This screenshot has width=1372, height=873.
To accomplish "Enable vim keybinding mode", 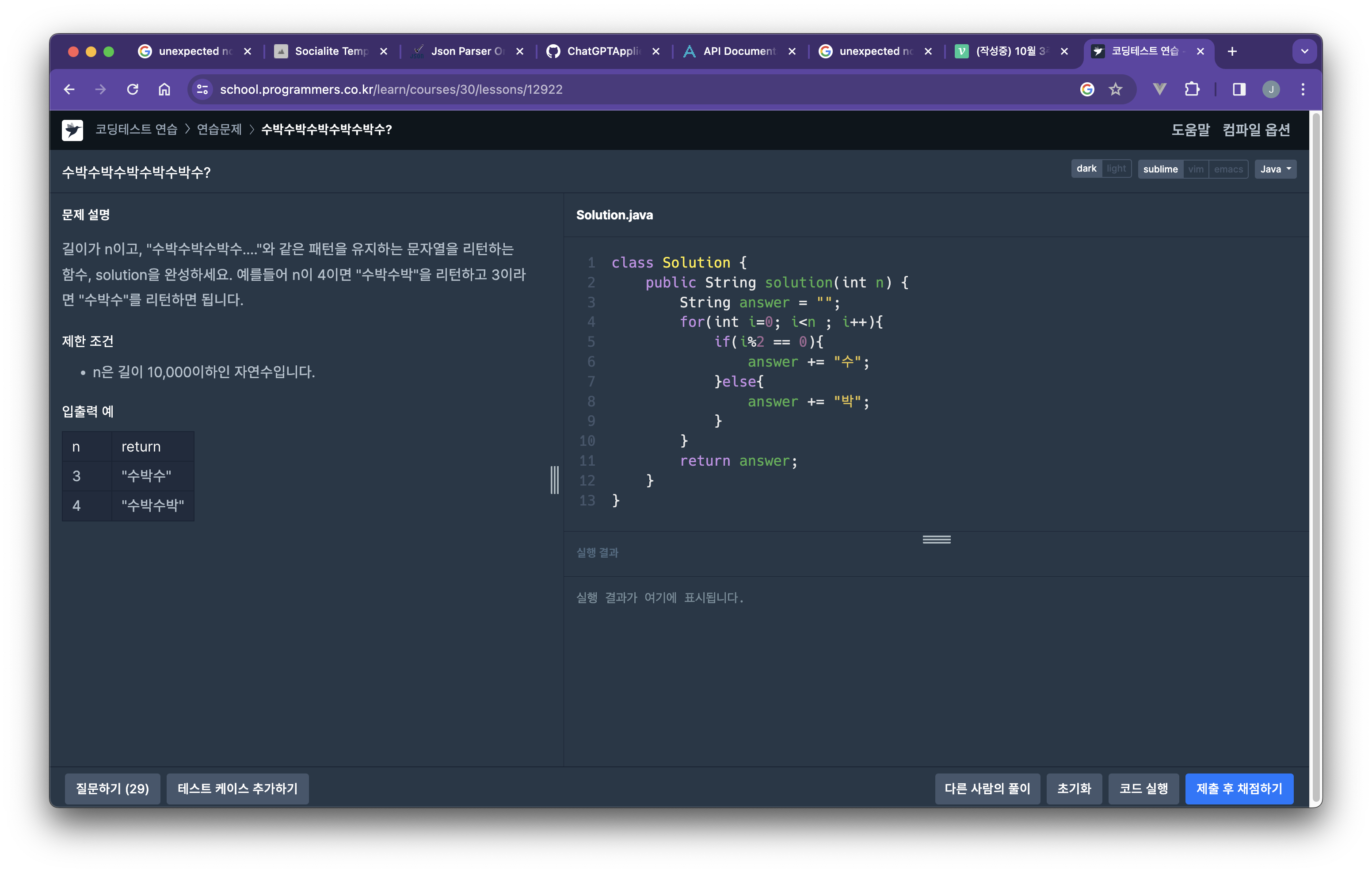I will [x=1195, y=169].
